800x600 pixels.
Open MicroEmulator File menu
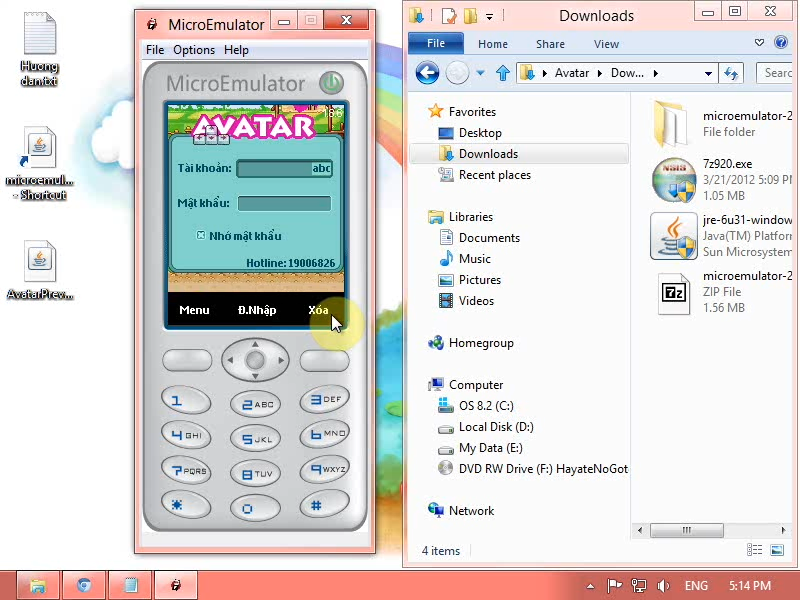point(155,50)
